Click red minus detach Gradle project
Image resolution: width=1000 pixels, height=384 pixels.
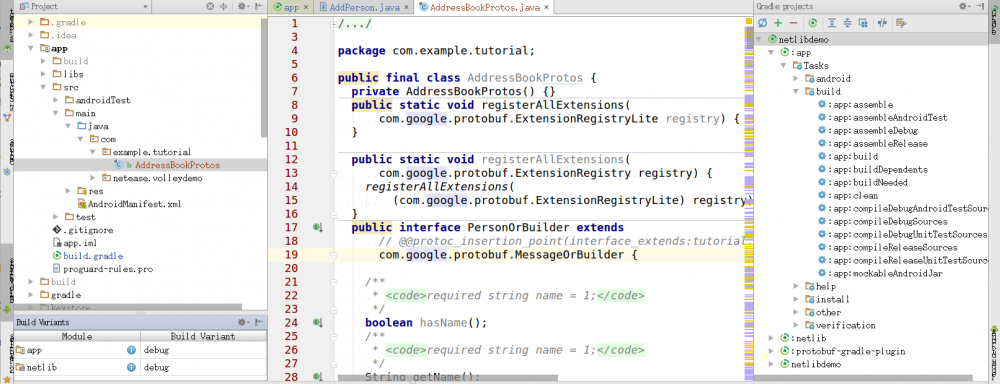tap(793, 23)
